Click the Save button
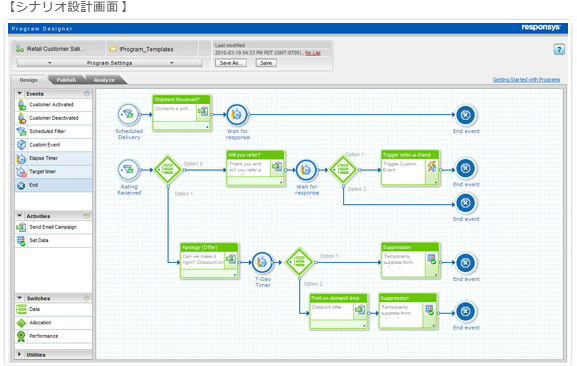This screenshot has width=577, height=366. [x=266, y=63]
